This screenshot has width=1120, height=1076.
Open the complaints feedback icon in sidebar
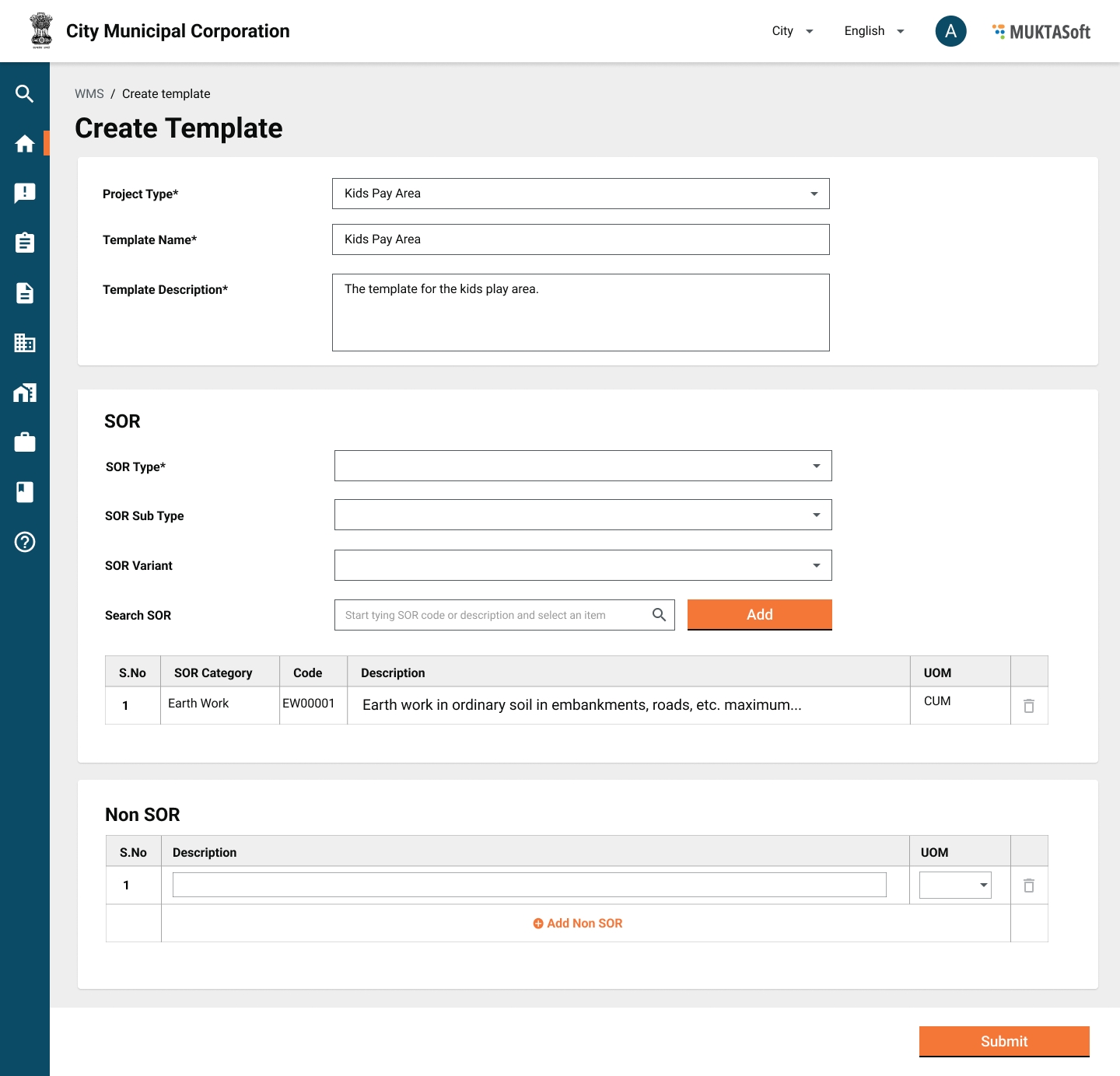pyautogui.click(x=24, y=194)
